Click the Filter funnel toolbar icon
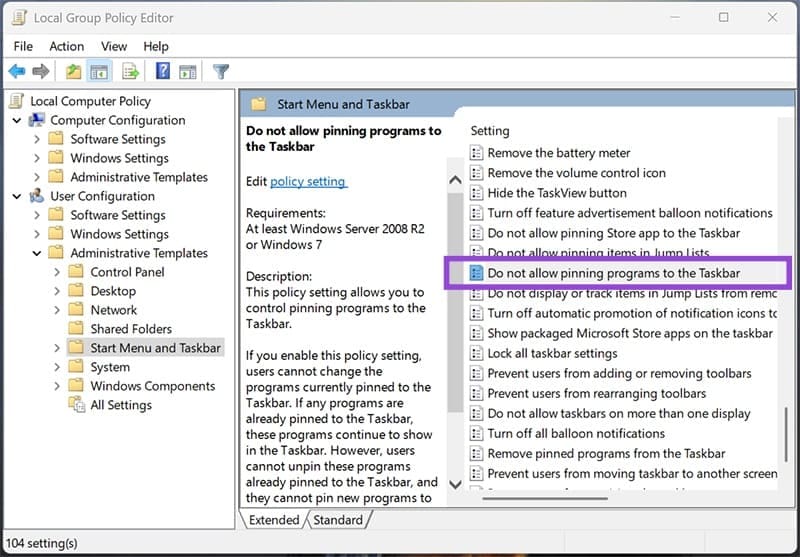 pos(221,72)
